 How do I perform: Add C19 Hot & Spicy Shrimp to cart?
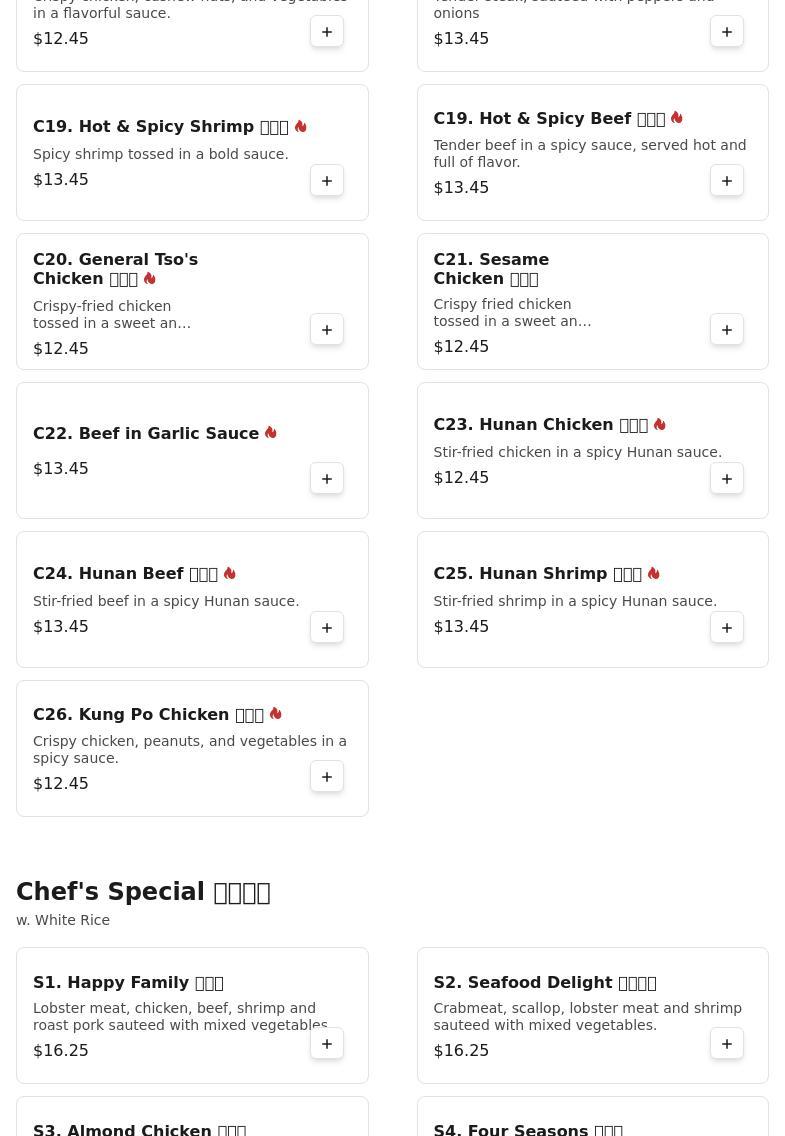pyautogui.click(x=327, y=180)
